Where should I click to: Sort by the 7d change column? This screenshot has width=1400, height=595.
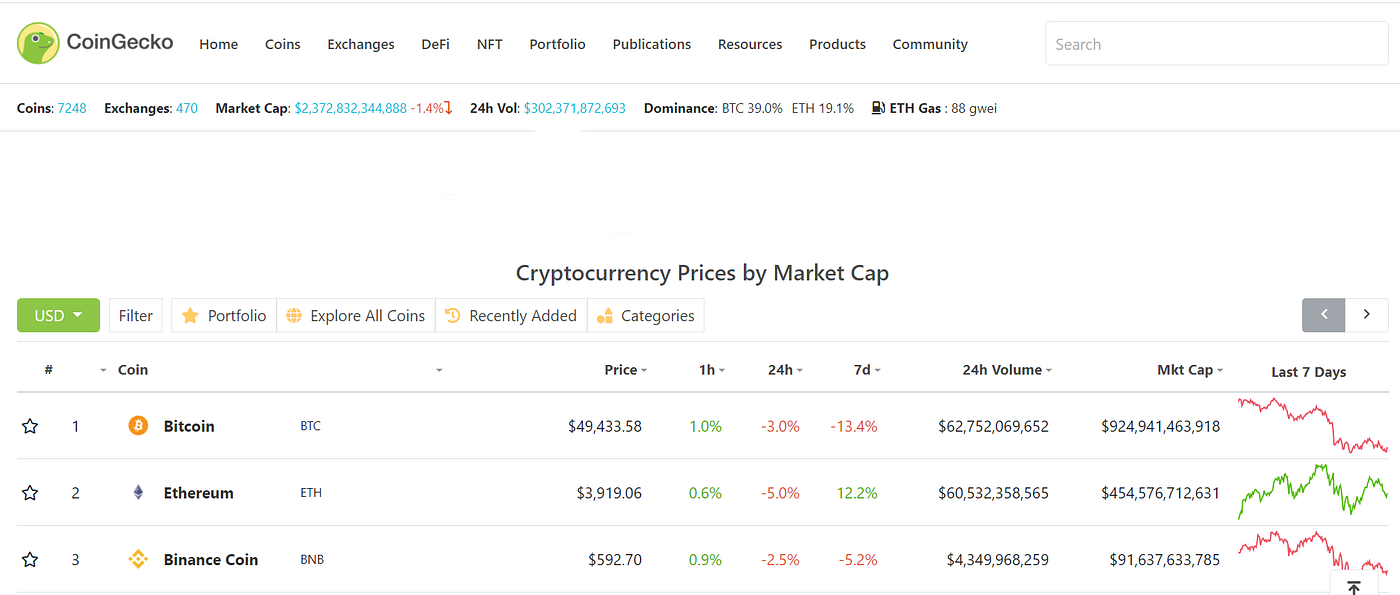pos(867,370)
